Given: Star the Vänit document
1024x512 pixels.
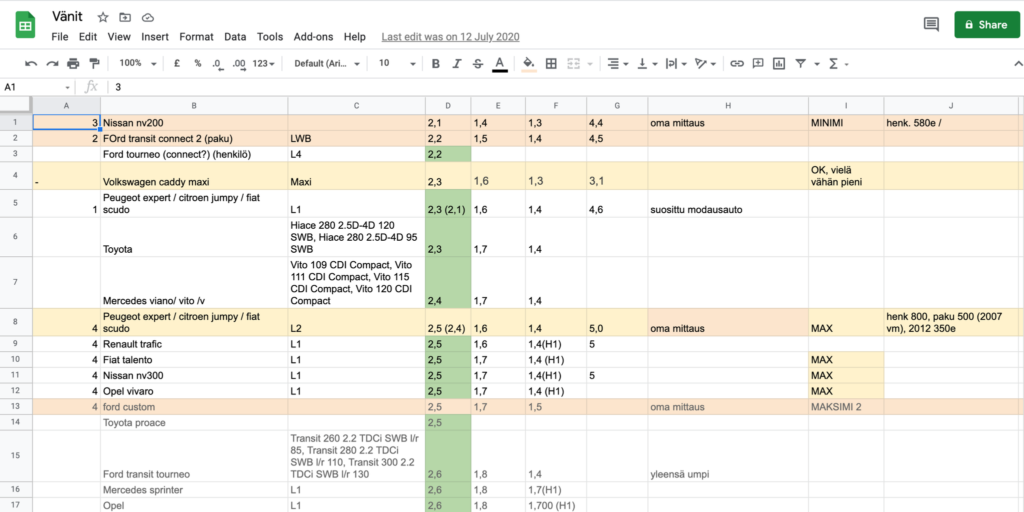Looking at the screenshot, I should pos(103,18).
